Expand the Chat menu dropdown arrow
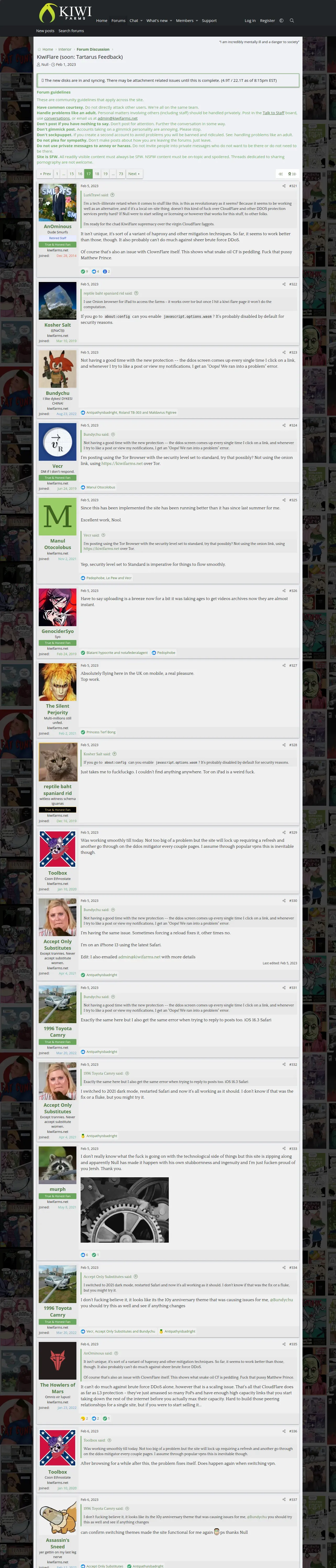Viewport: 336px width, 1568px height. pyautogui.click(x=142, y=21)
